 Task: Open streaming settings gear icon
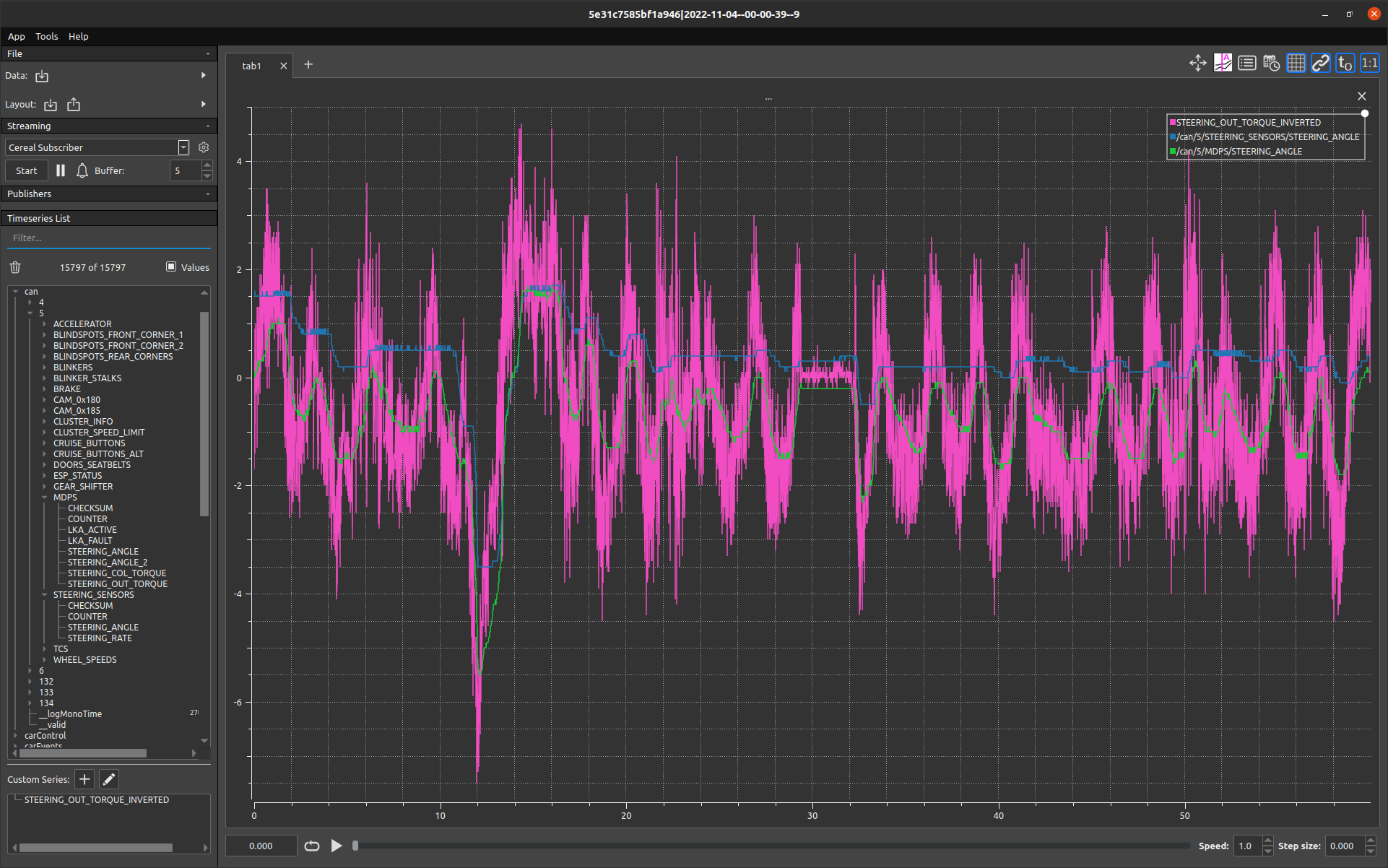pyautogui.click(x=204, y=147)
